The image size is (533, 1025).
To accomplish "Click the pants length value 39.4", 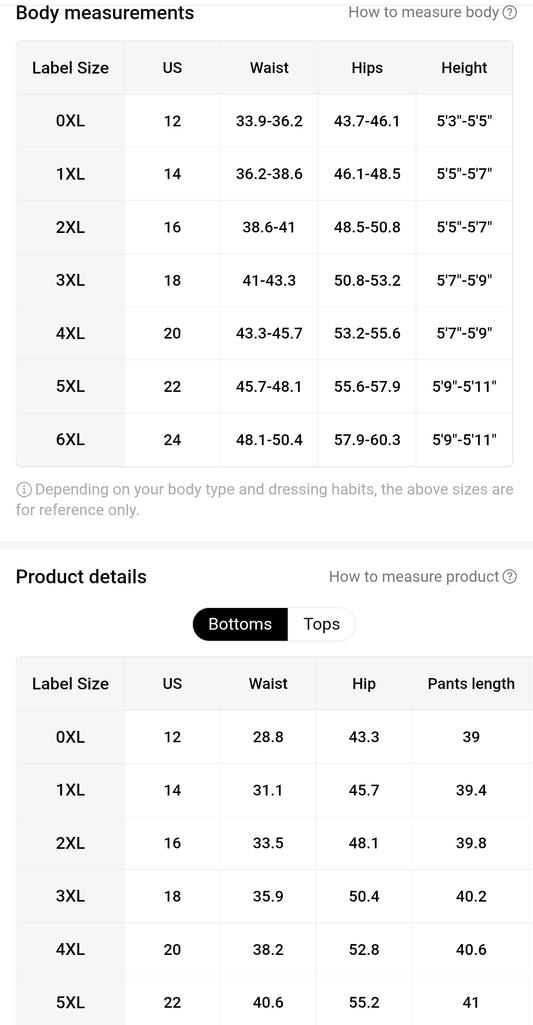I will click(471, 790).
